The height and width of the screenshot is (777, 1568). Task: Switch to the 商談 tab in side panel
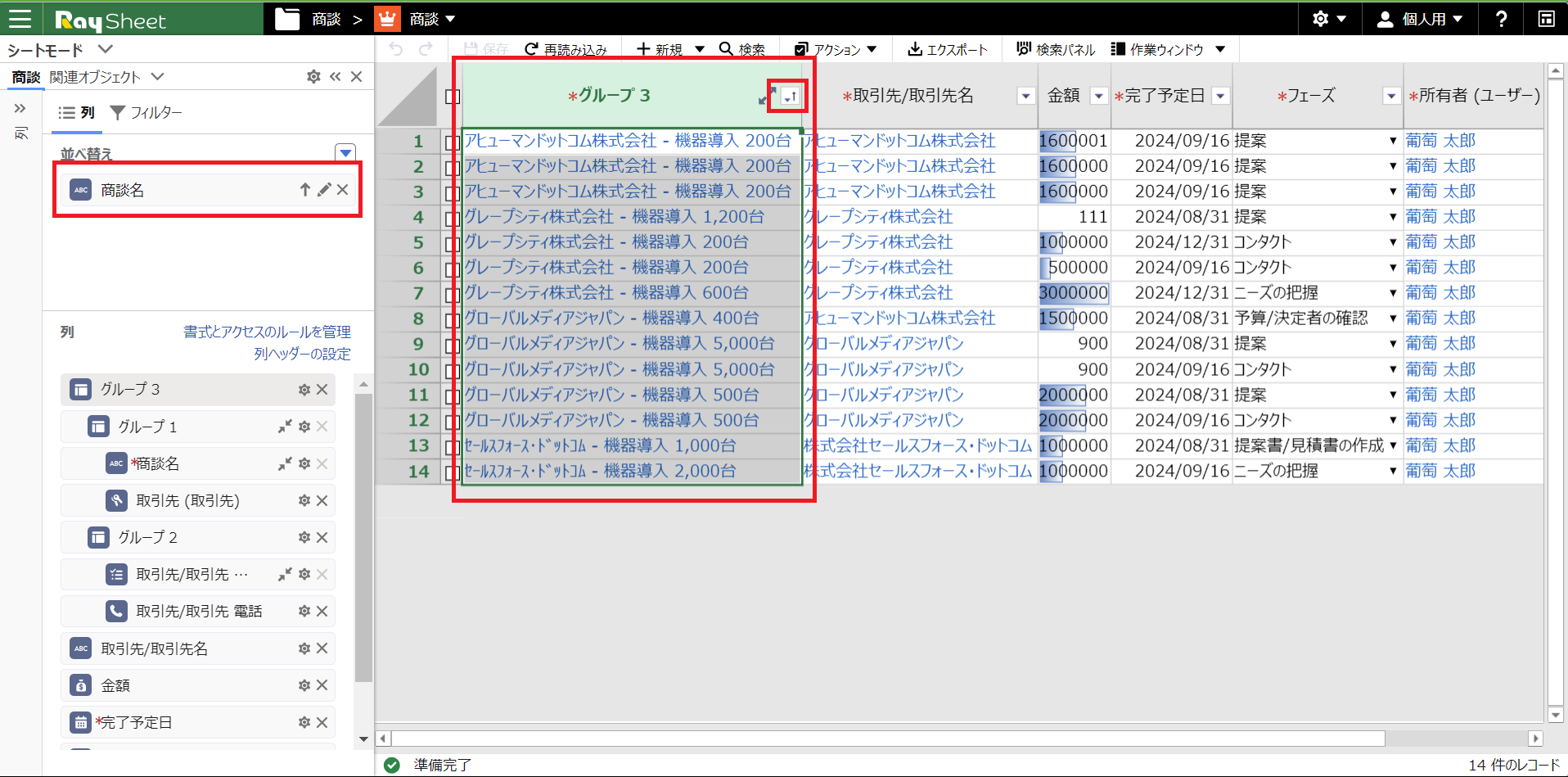(x=26, y=77)
